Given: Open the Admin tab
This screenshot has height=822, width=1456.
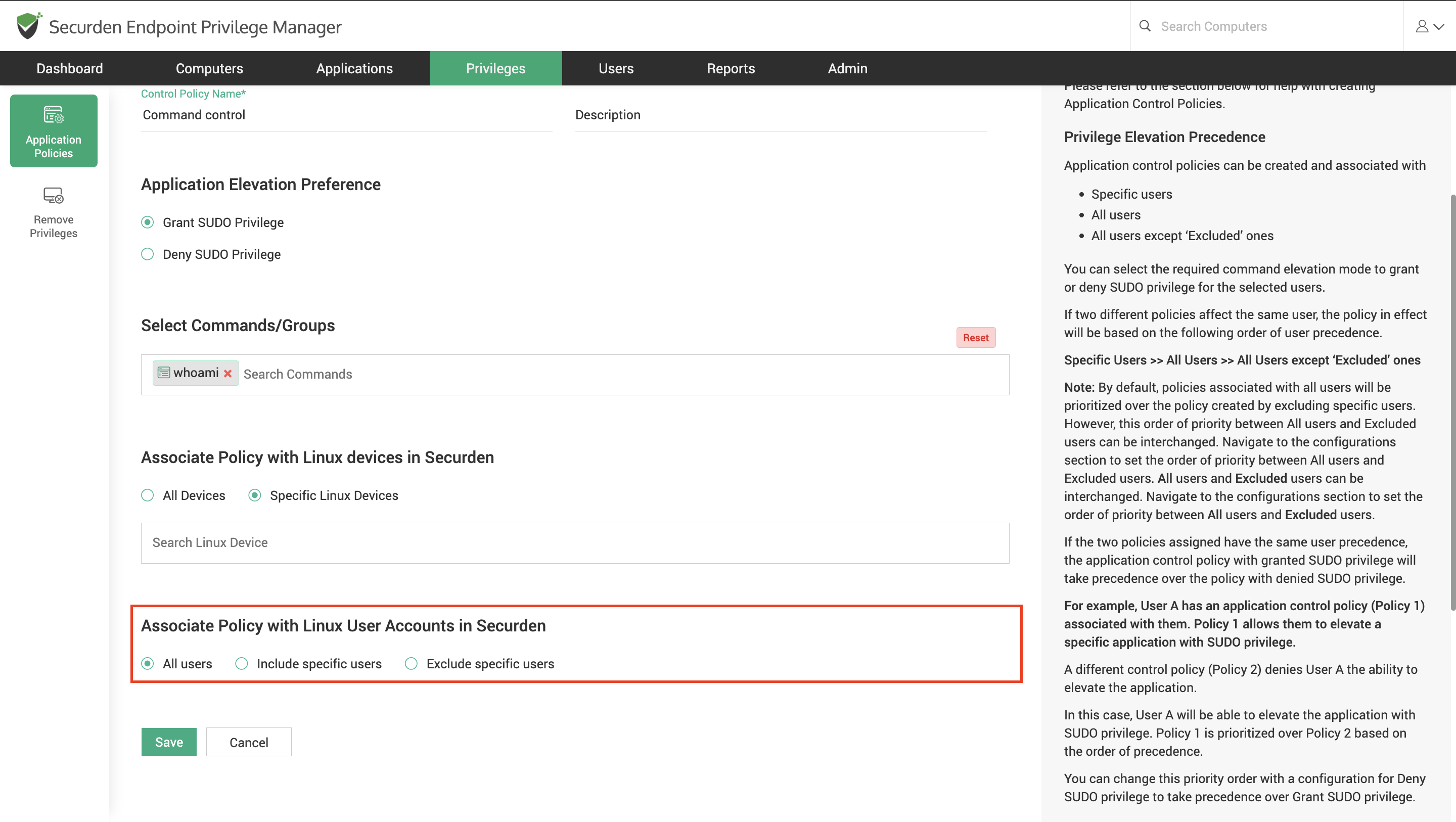Looking at the screenshot, I should click(848, 68).
